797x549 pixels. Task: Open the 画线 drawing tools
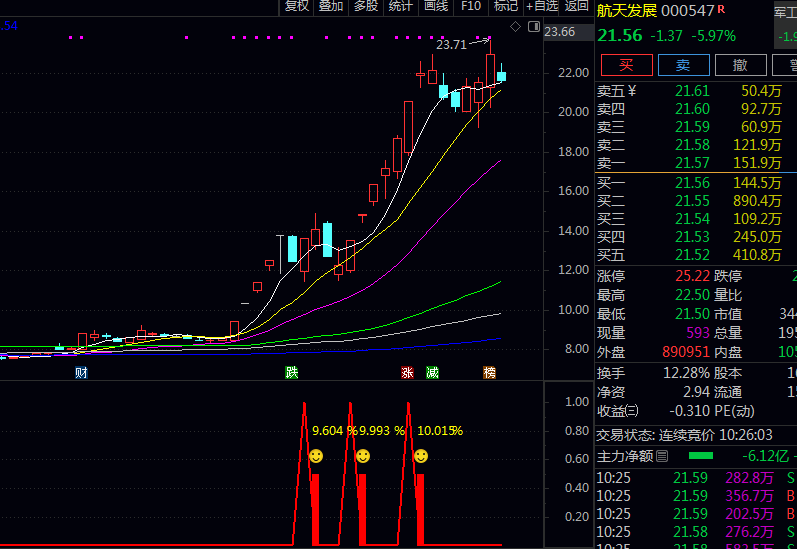(x=436, y=6)
